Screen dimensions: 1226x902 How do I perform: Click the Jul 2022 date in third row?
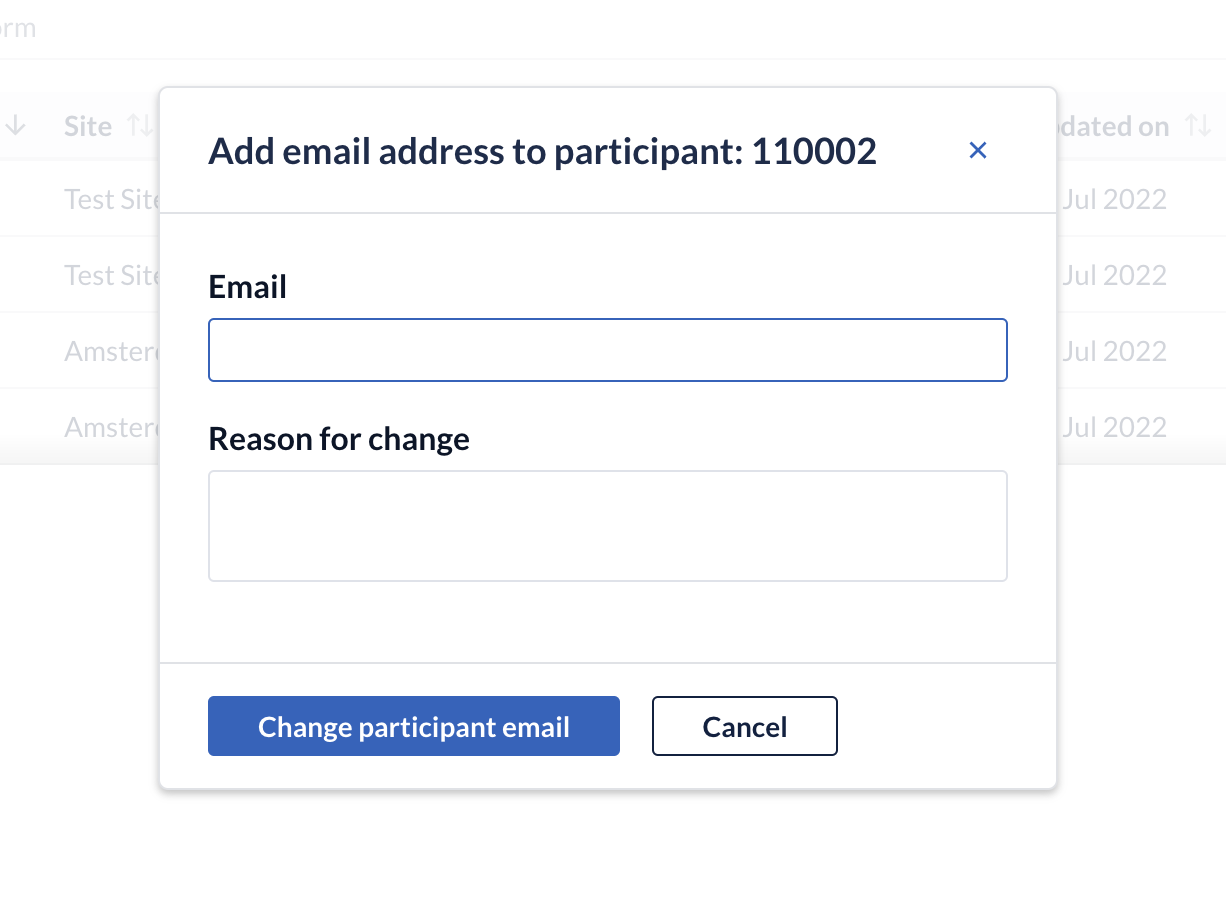coord(1114,351)
